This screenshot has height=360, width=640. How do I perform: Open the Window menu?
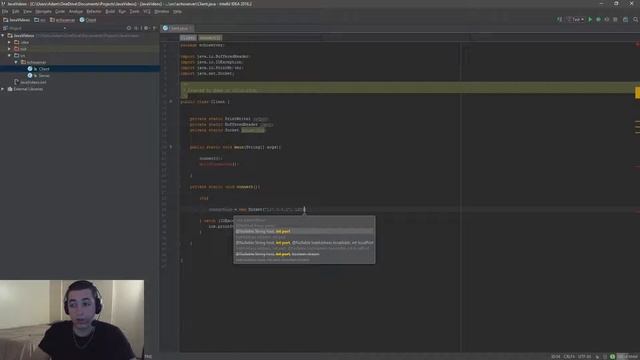162,12
